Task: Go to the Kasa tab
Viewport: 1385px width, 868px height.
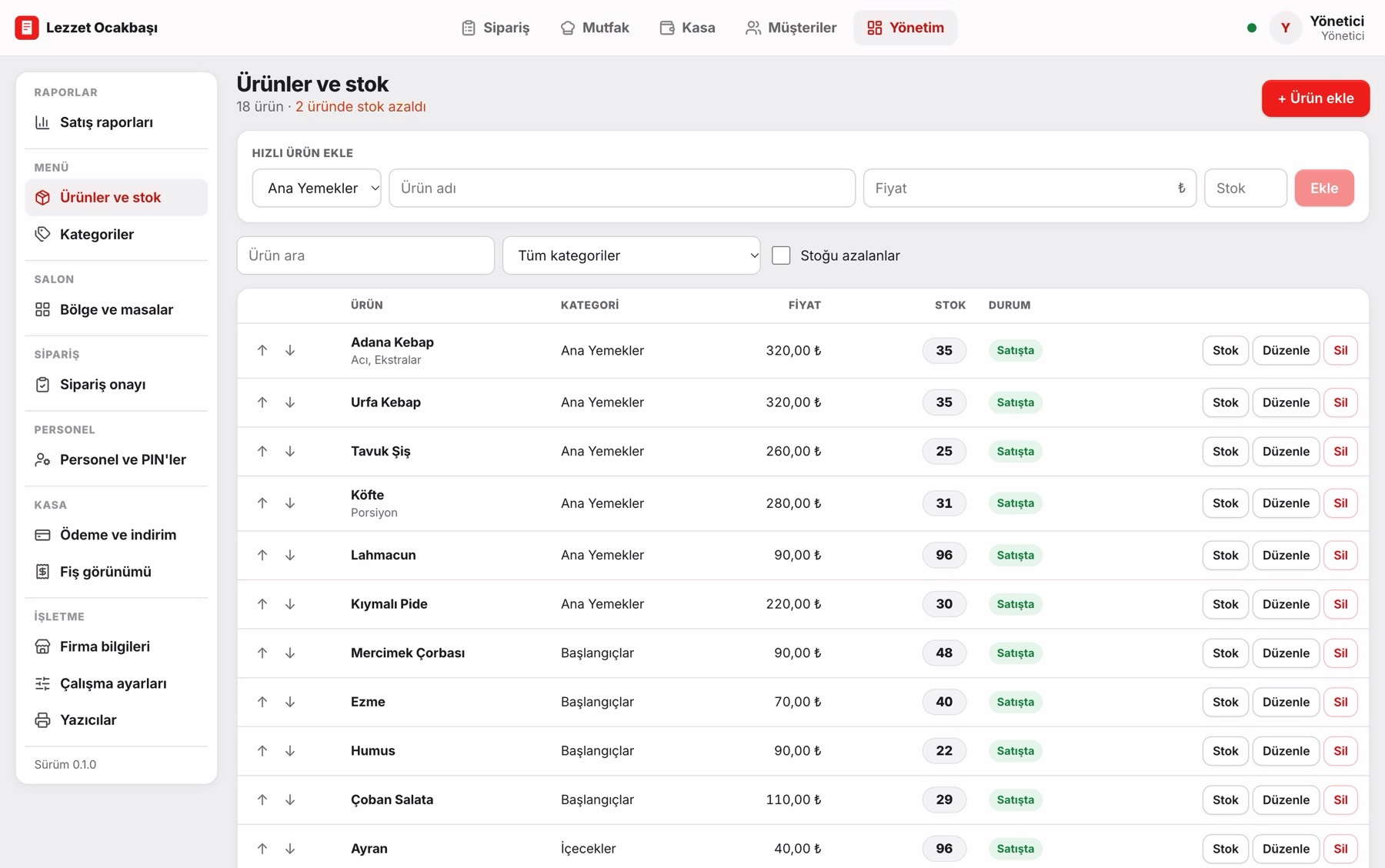Action: pos(687,28)
